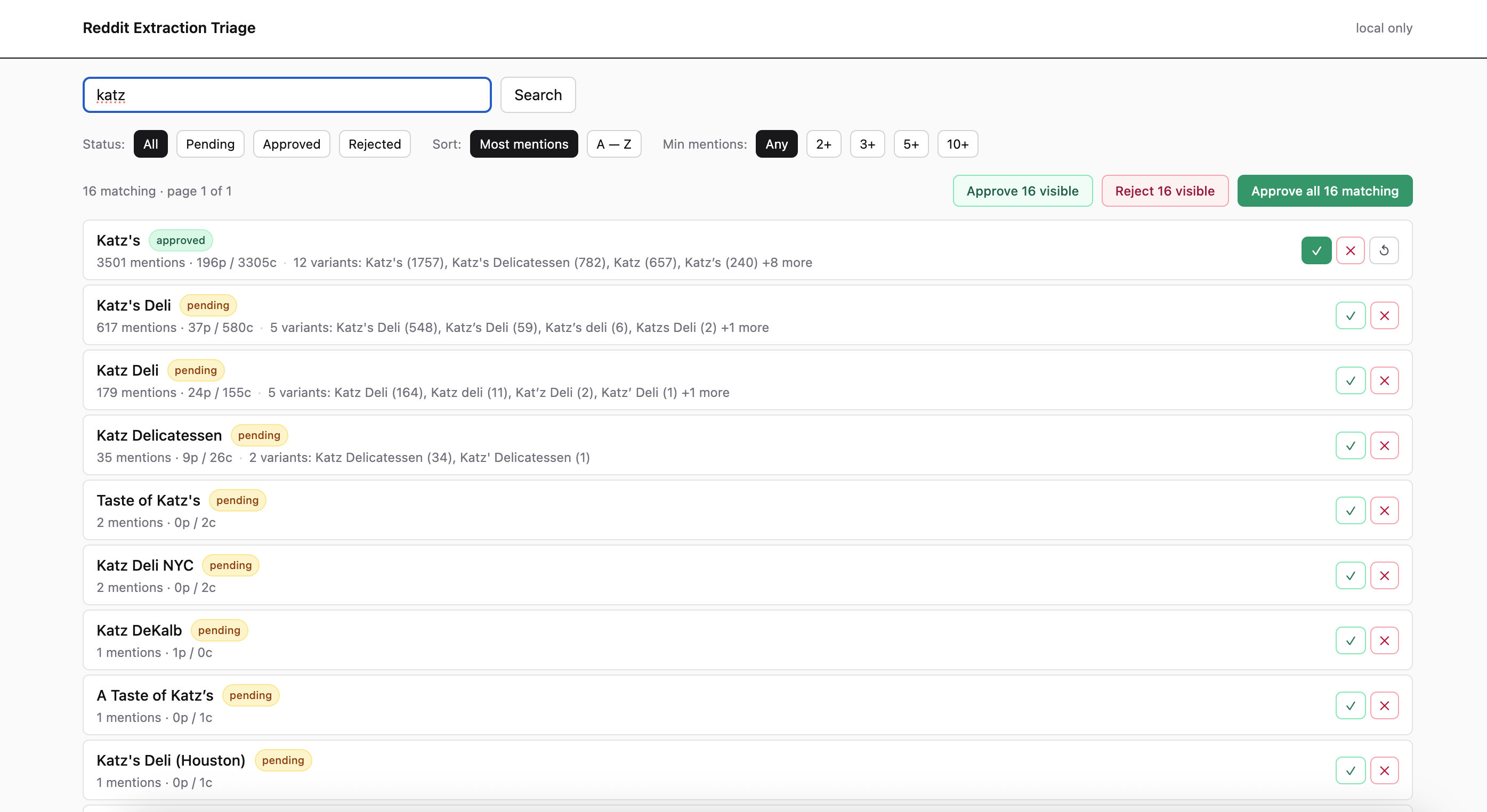This screenshot has height=812, width=1487.
Task: Approve 16 visible entries
Action: (x=1022, y=190)
